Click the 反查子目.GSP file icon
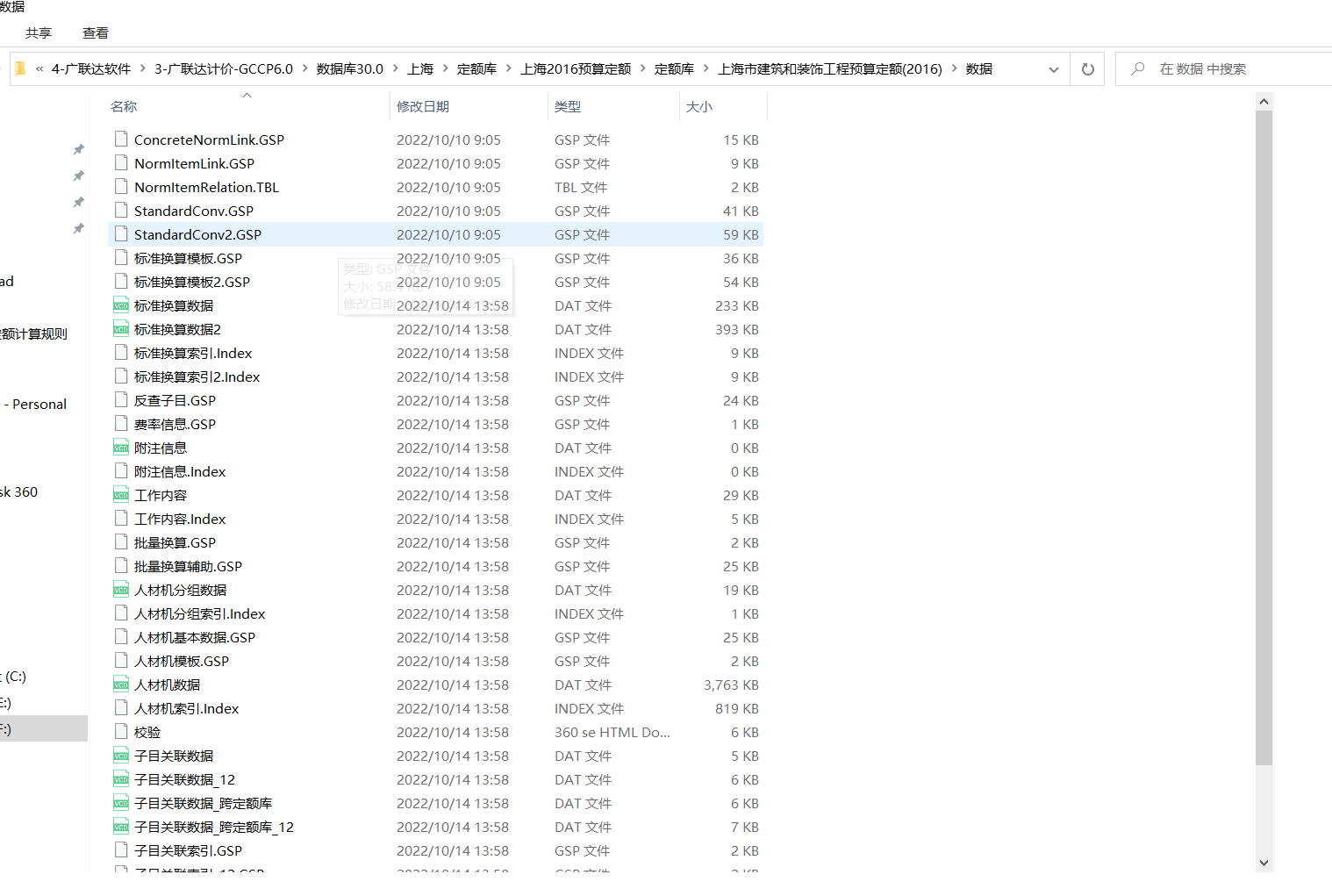Image resolution: width=1332 pixels, height=896 pixels. pos(121,399)
